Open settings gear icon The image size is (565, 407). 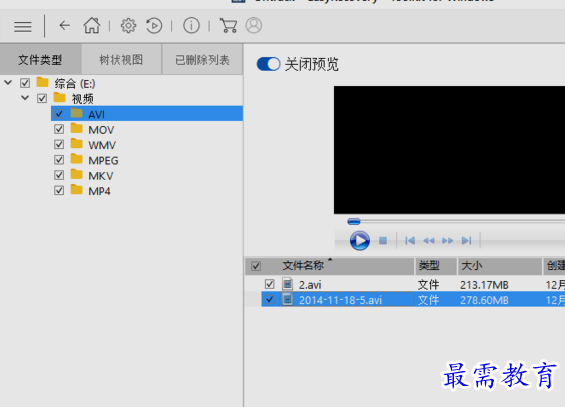[128, 26]
